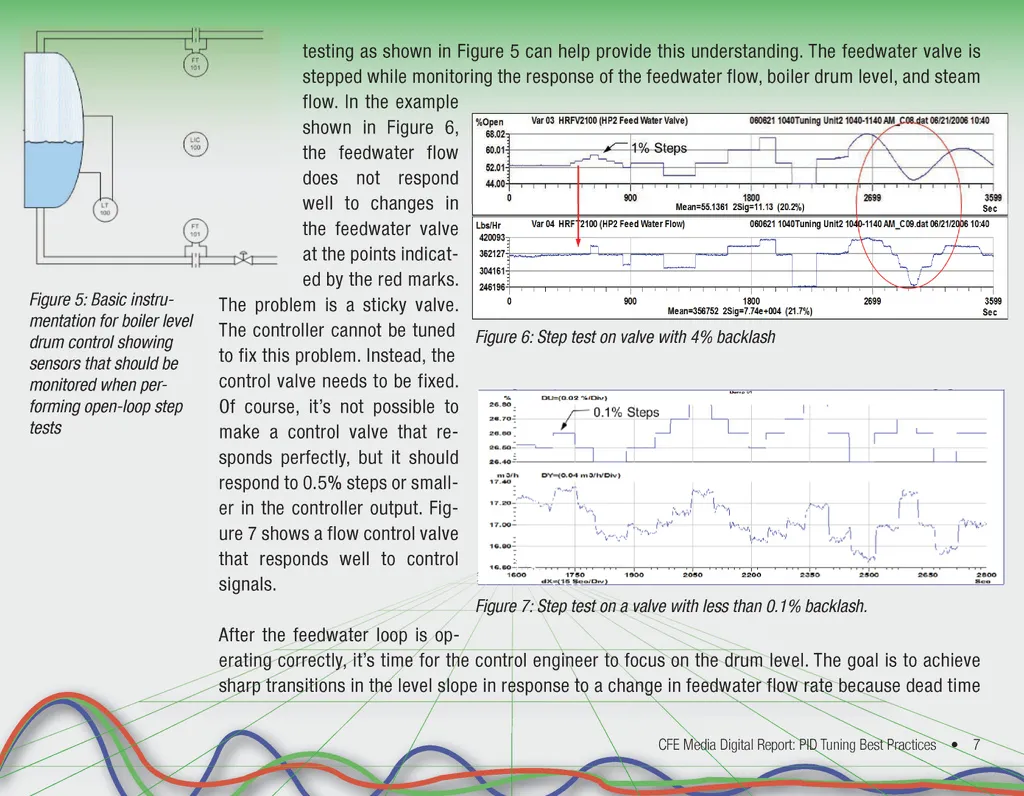The image size is (1024, 796).
Task: Open the Figure 7 m3/h flow trend chart
Action: [x=750, y=523]
